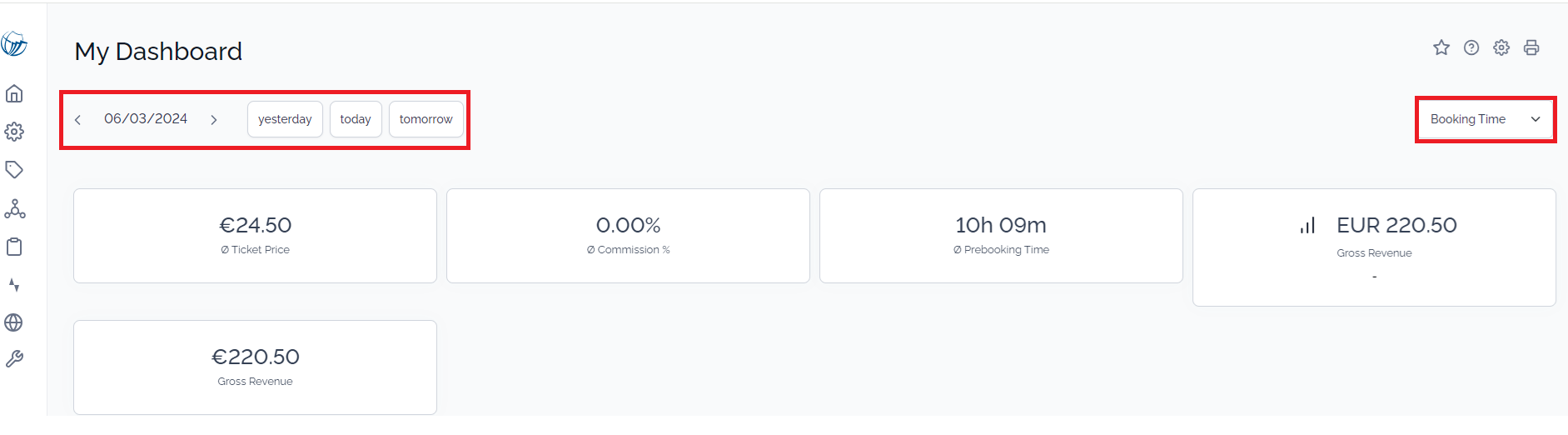Expand the Booking Time dropdown
The image size is (1568, 435).
[x=1486, y=119]
